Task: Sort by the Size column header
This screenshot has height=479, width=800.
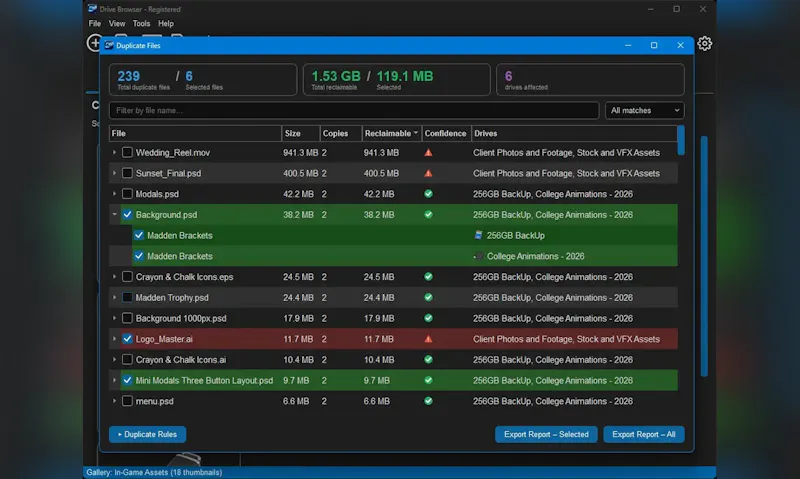Action: (x=301, y=133)
